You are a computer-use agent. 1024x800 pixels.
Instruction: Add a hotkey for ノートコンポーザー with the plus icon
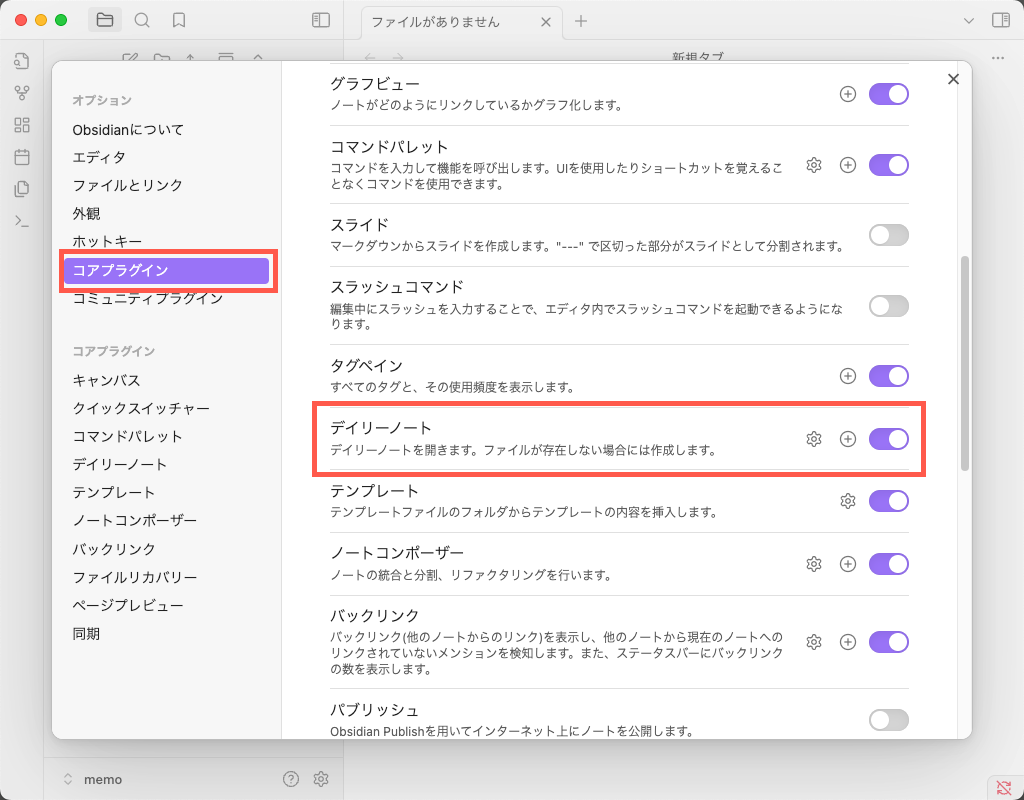848,564
